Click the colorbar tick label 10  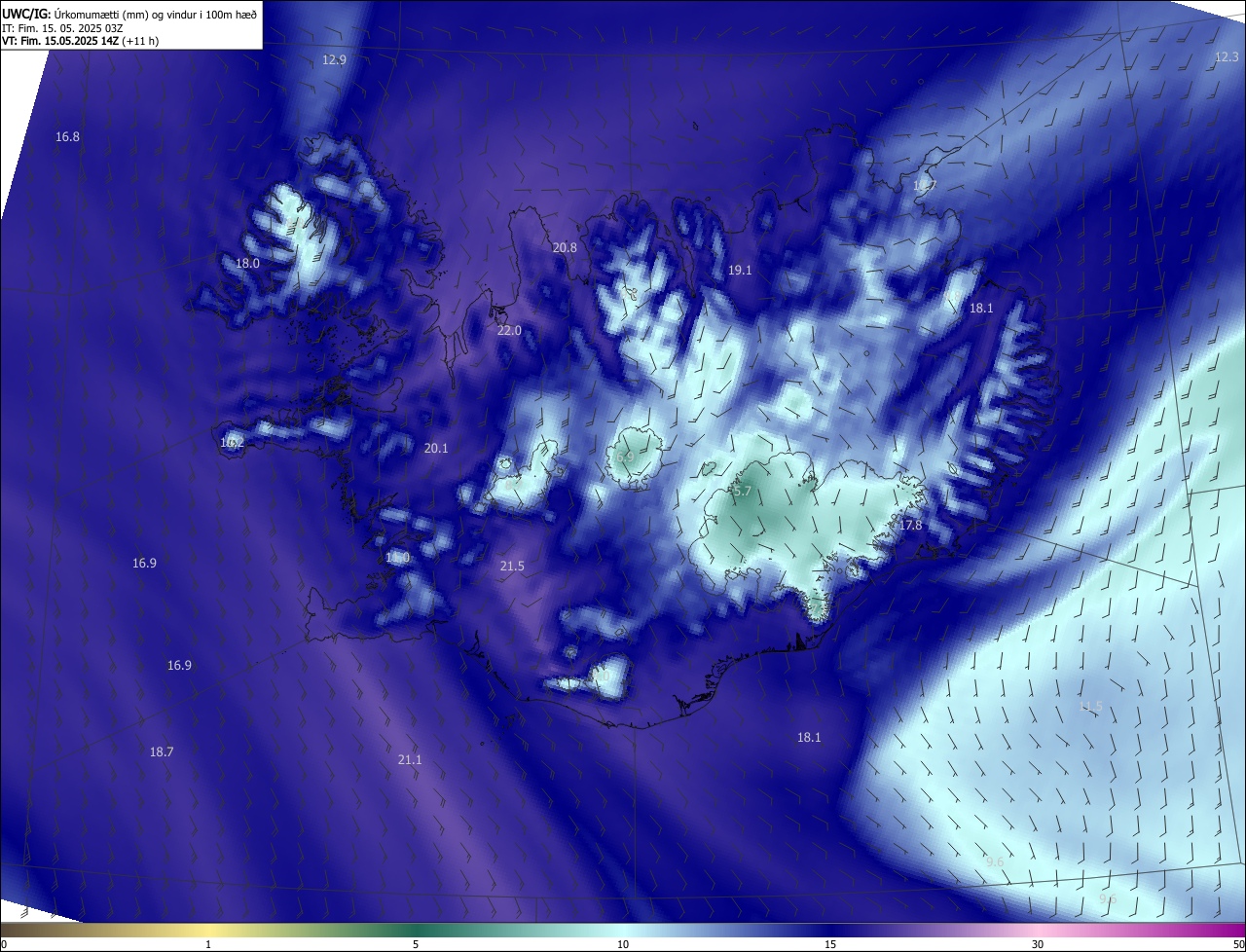click(x=623, y=944)
